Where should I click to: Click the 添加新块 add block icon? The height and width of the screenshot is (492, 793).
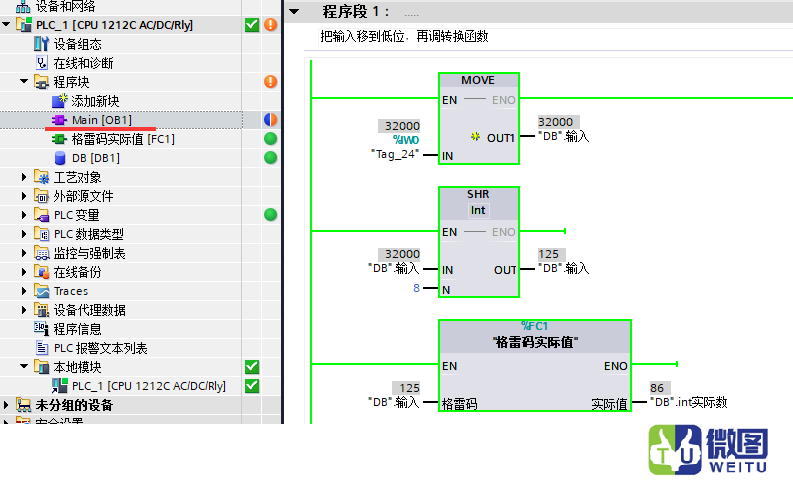point(59,101)
